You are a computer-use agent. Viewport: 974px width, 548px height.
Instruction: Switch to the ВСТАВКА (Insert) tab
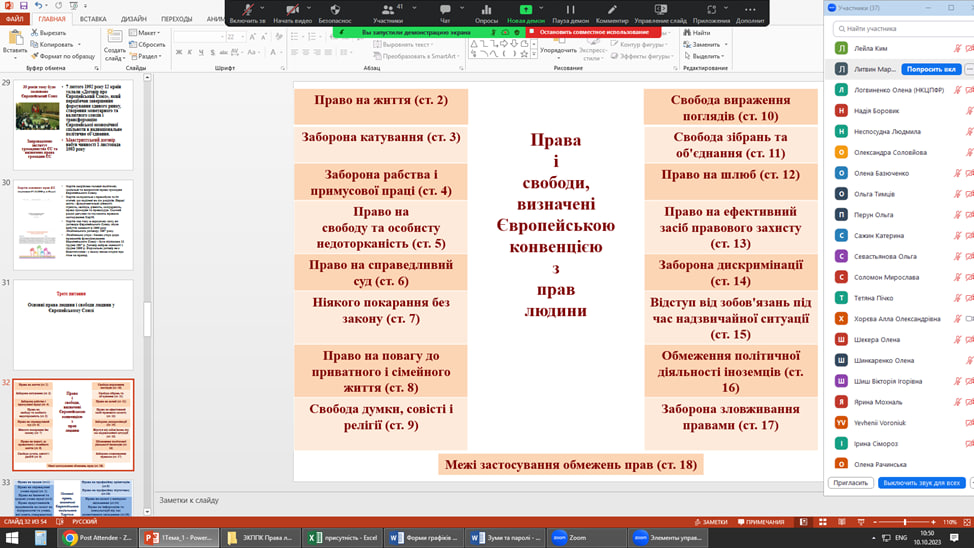(x=93, y=19)
